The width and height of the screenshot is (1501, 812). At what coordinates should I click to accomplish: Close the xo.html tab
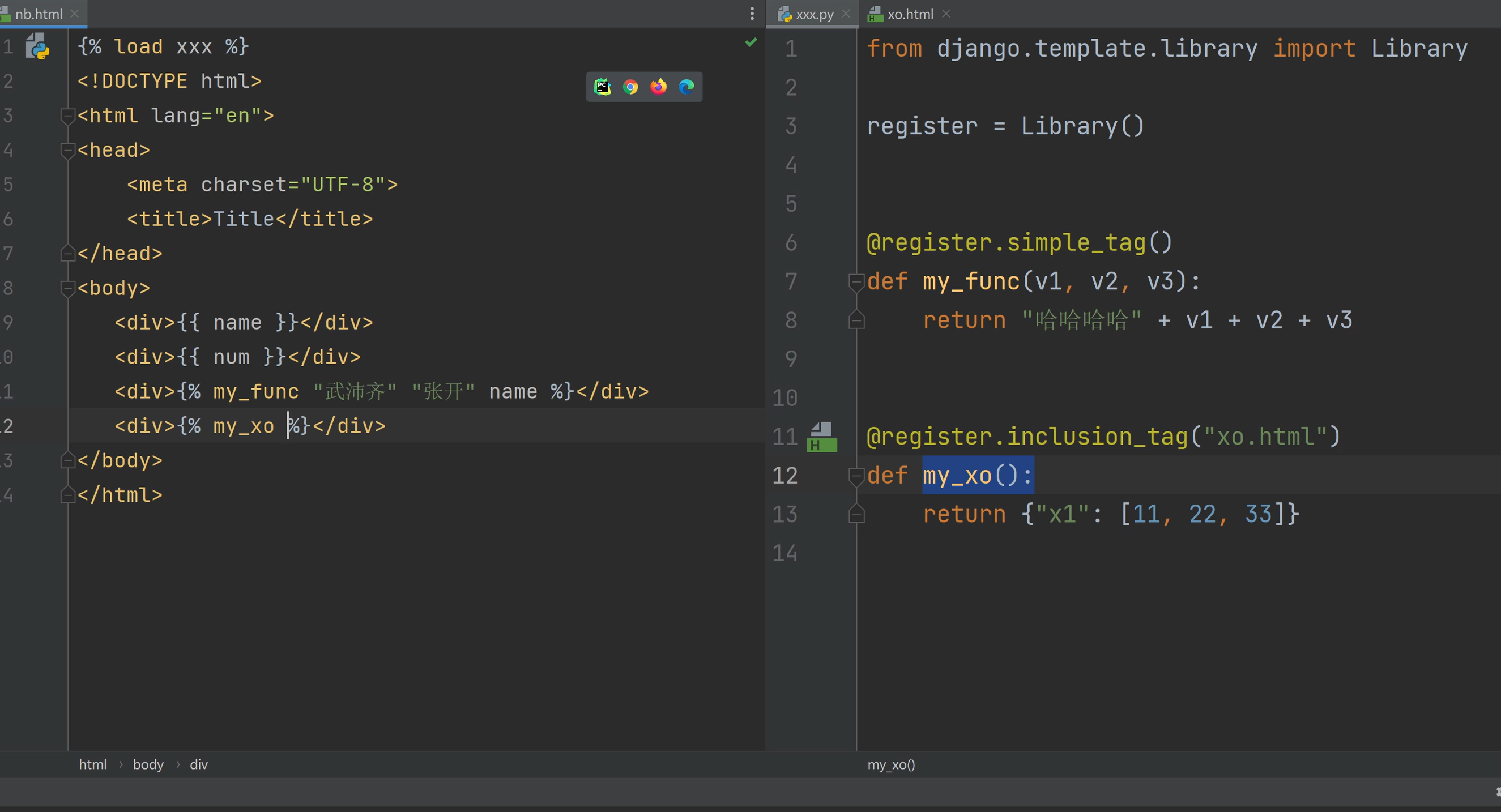946,14
